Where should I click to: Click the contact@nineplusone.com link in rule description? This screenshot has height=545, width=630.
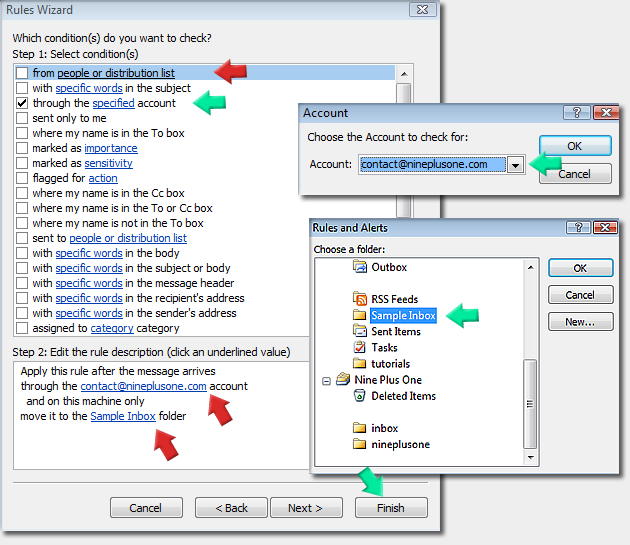click(x=143, y=386)
